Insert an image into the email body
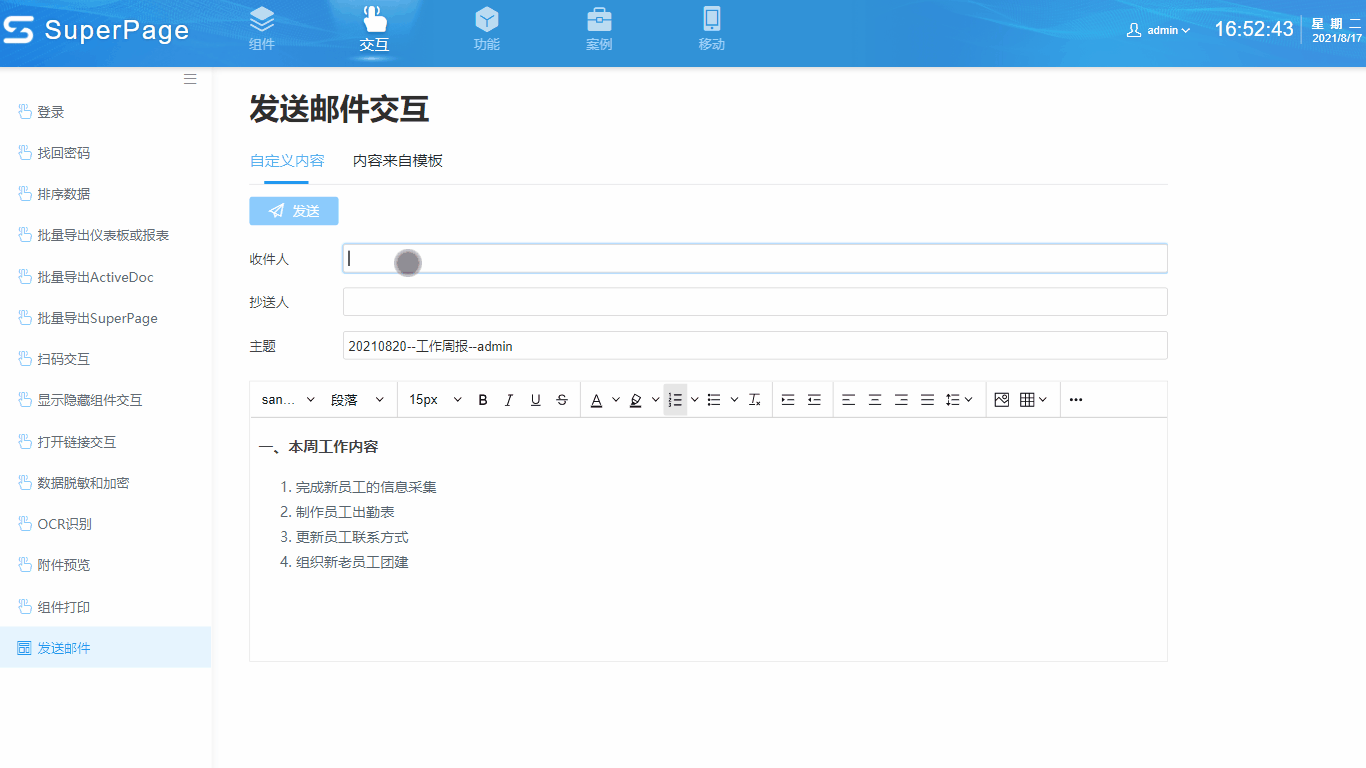Screen dimensions: 1366x768 coord(1001,399)
